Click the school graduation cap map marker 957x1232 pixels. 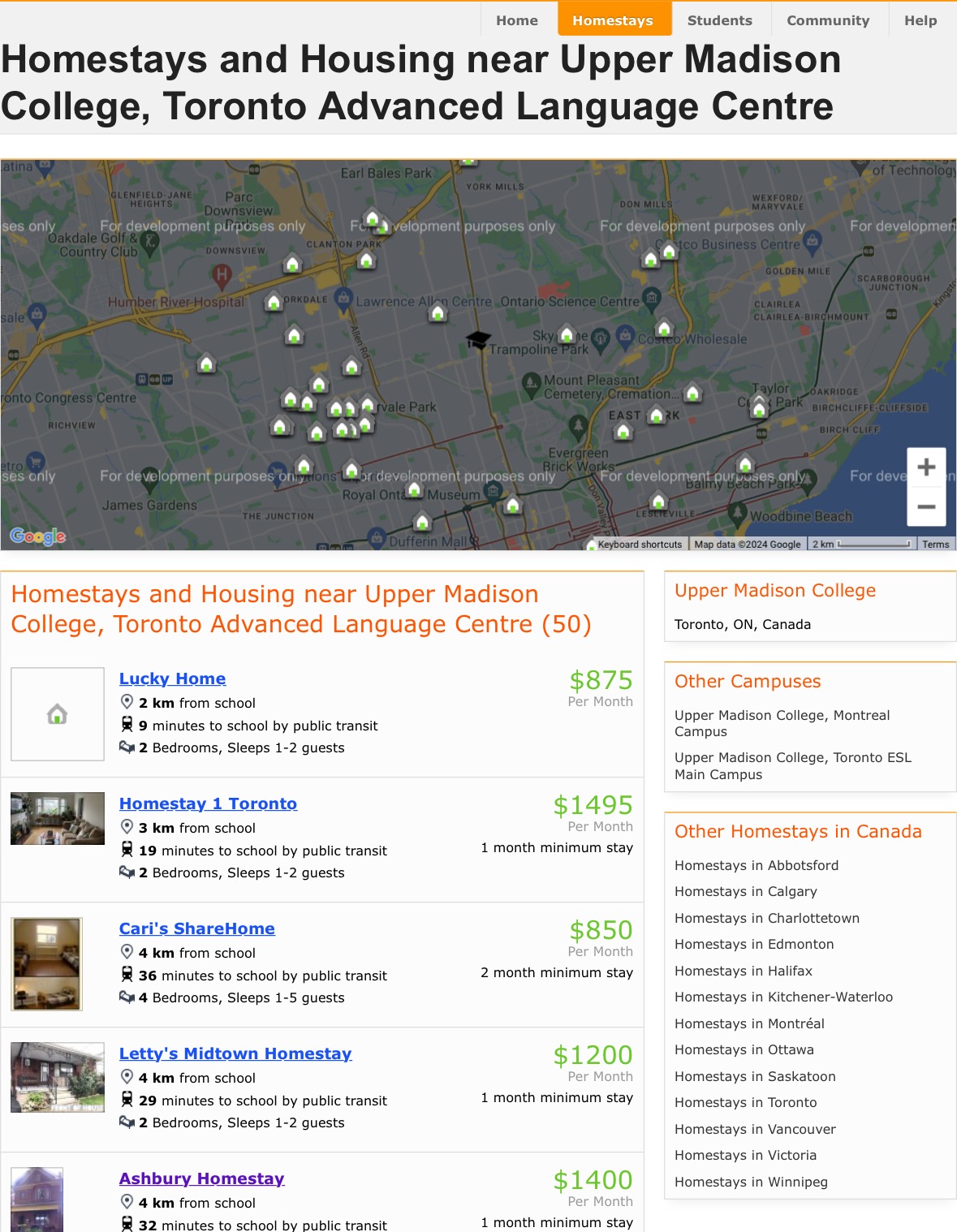(478, 339)
